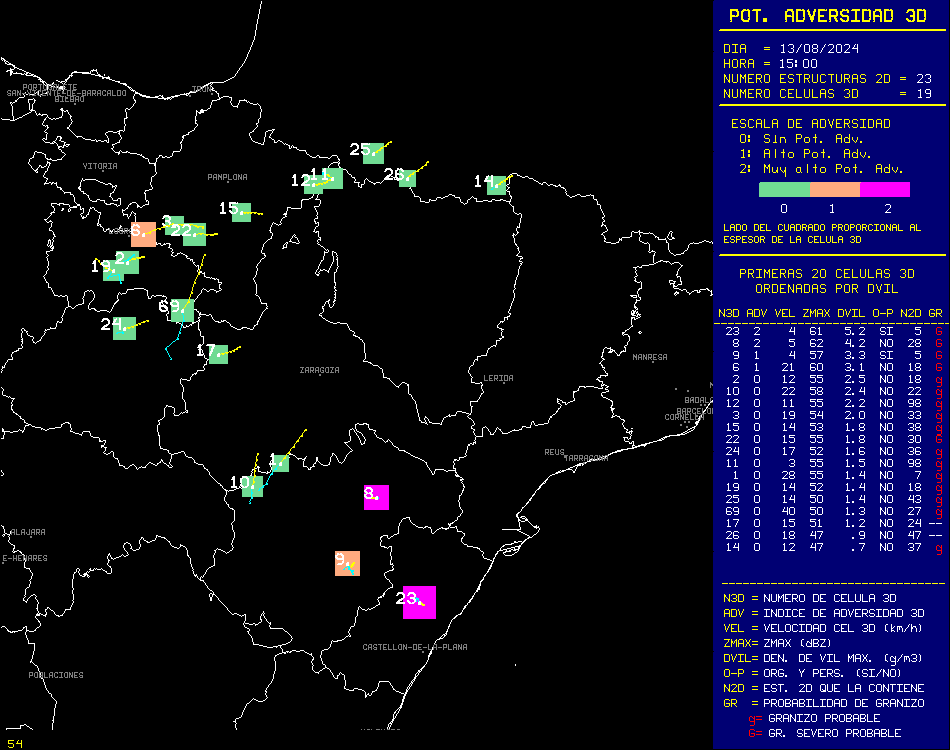Select the green cell 25 marker

373,152
